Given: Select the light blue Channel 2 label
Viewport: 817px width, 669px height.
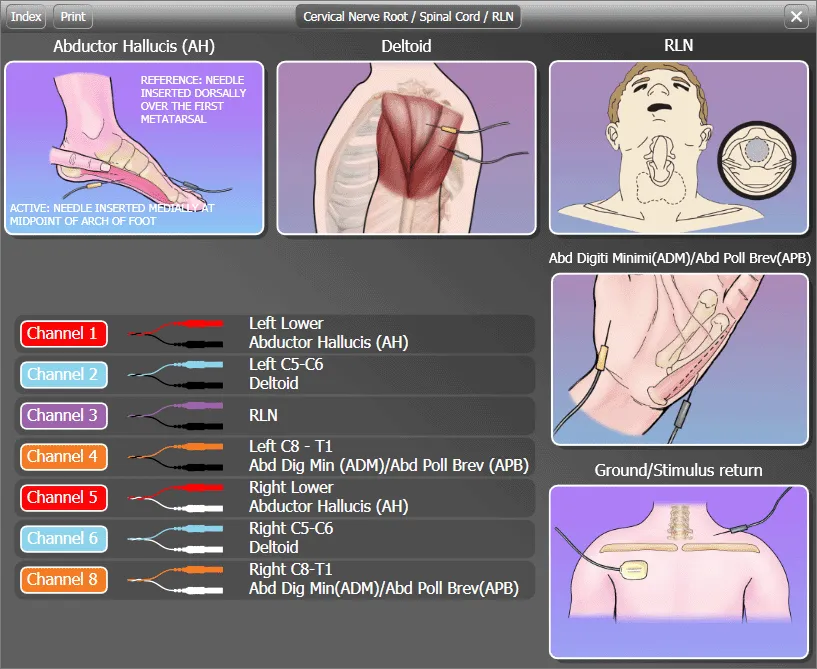Looking at the screenshot, I should pyautogui.click(x=64, y=374).
